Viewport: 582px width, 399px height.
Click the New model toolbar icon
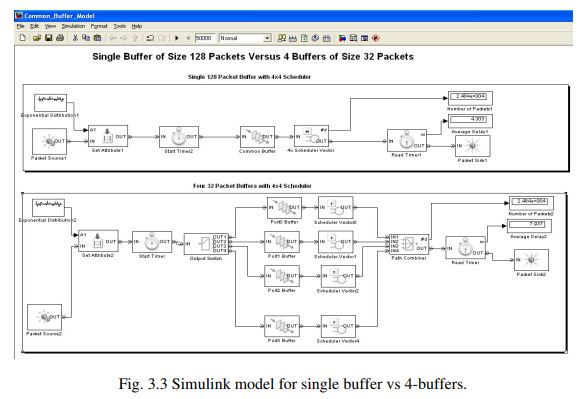point(23,38)
